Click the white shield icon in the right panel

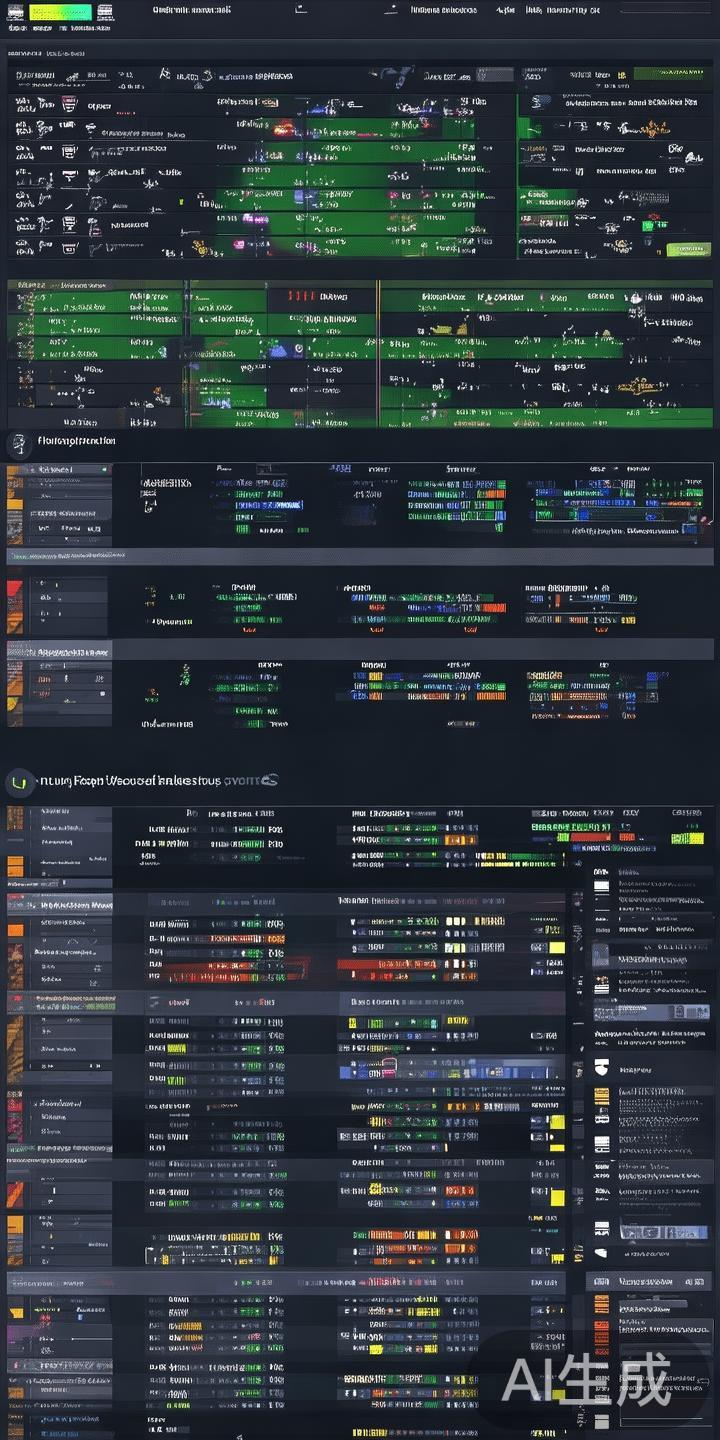601,1069
